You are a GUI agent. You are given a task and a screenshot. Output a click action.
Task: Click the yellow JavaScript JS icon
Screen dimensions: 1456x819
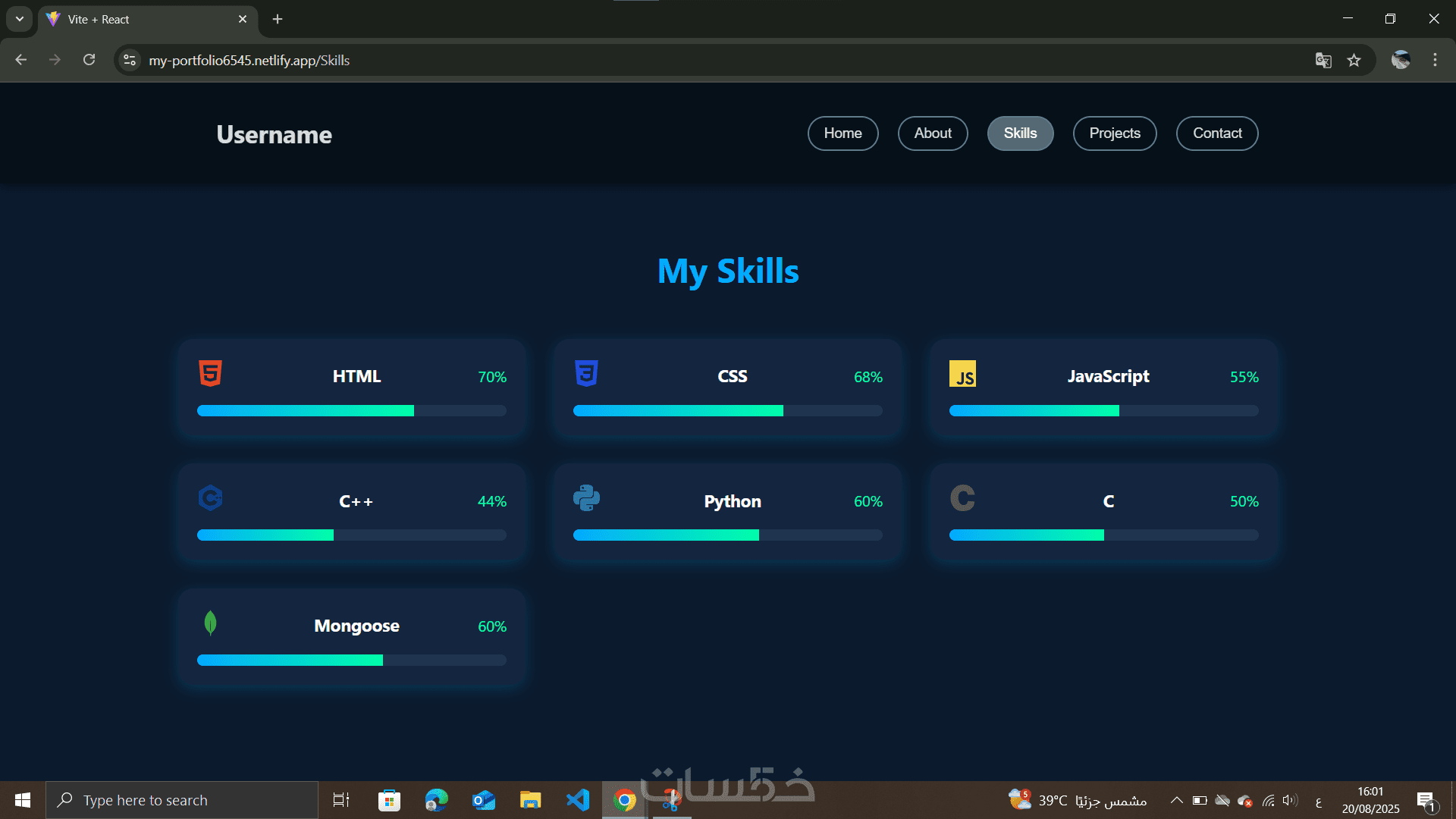pos(962,374)
